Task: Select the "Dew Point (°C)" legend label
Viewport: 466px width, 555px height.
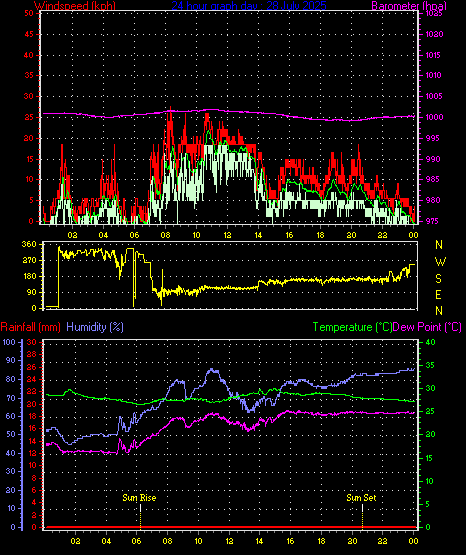Action: 427,327
